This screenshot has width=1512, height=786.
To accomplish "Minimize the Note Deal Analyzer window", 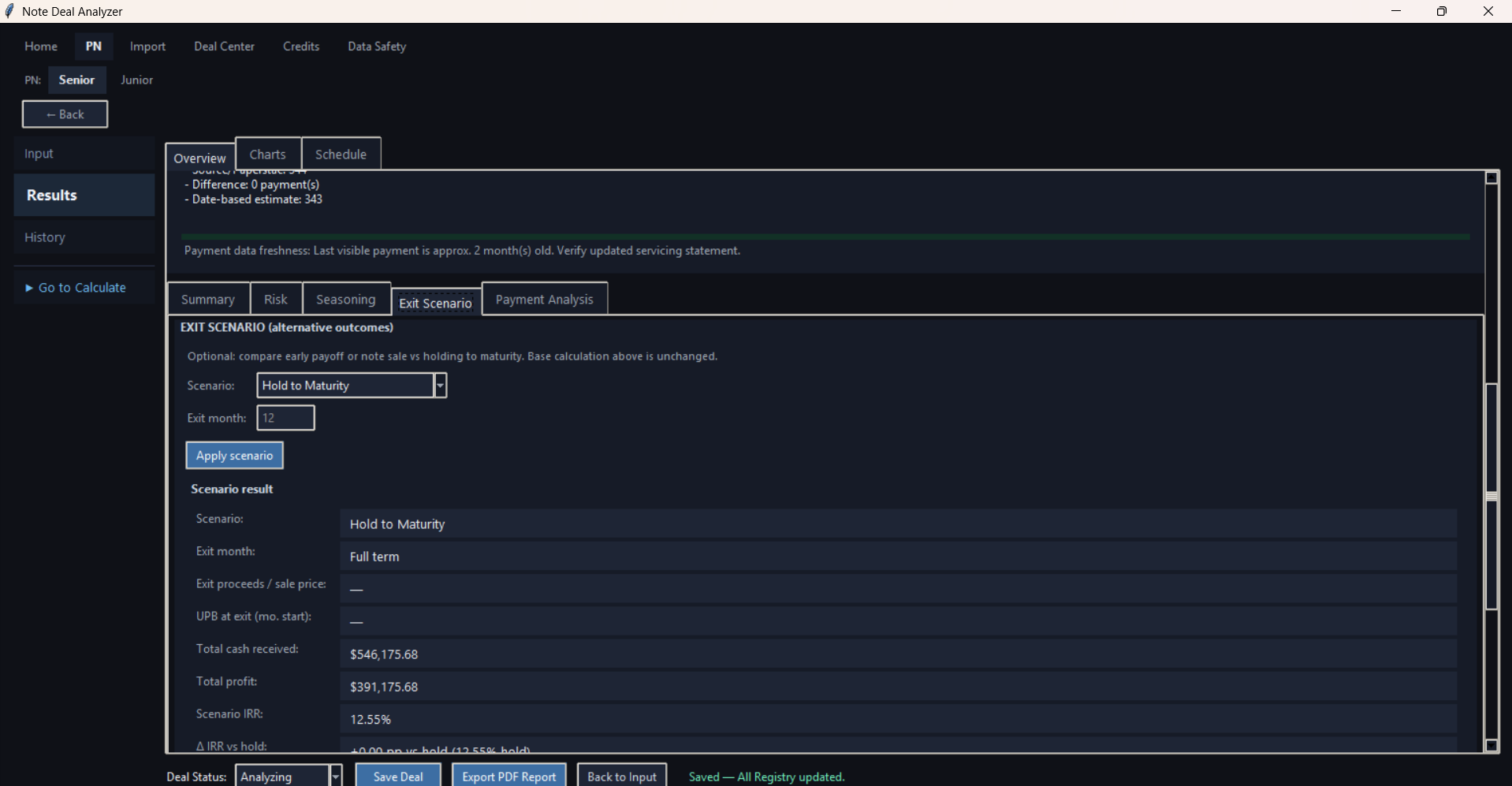I will tap(1396, 11).
